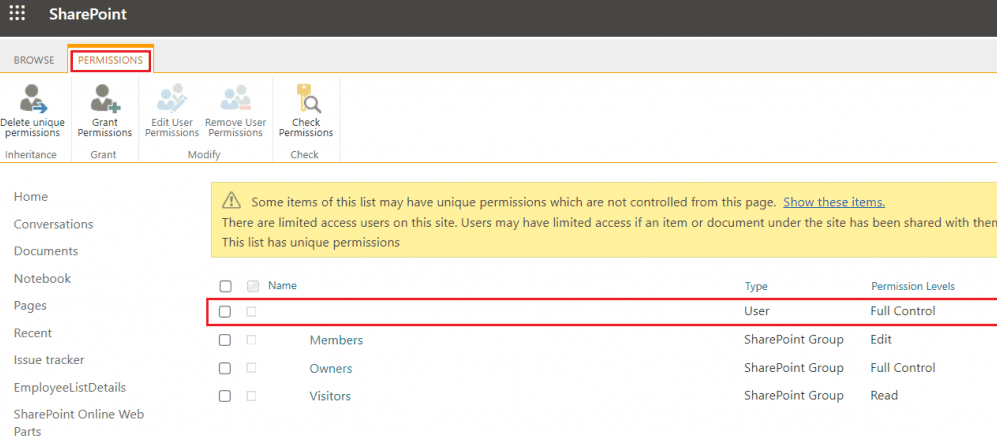Click the Show these items link
997x437 pixels.
pyautogui.click(x=834, y=202)
